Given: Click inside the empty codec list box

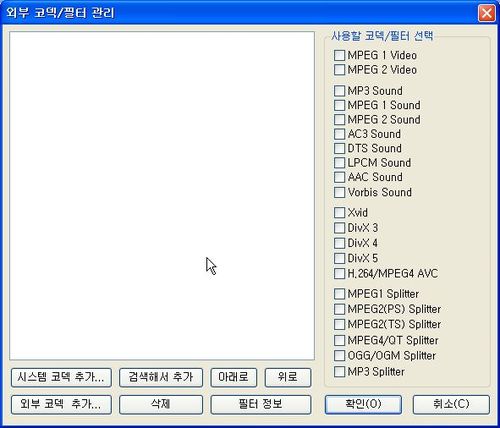Looking at the screenshot, I should pos(162,196).
